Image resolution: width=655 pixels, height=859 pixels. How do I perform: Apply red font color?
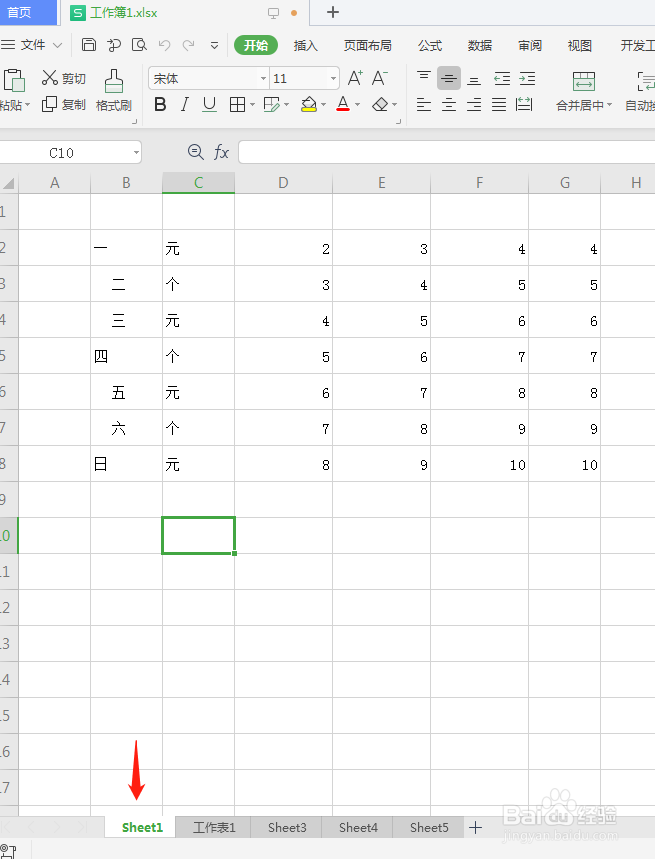click(x=343, y=104)
